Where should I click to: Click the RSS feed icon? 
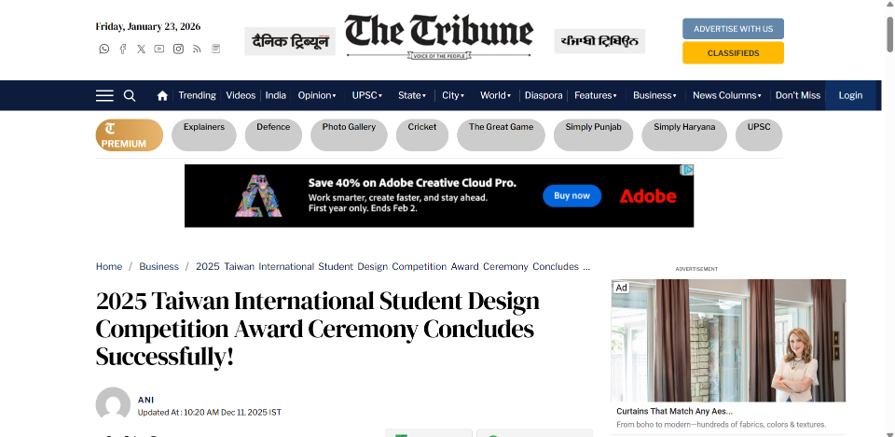point(197,49)
